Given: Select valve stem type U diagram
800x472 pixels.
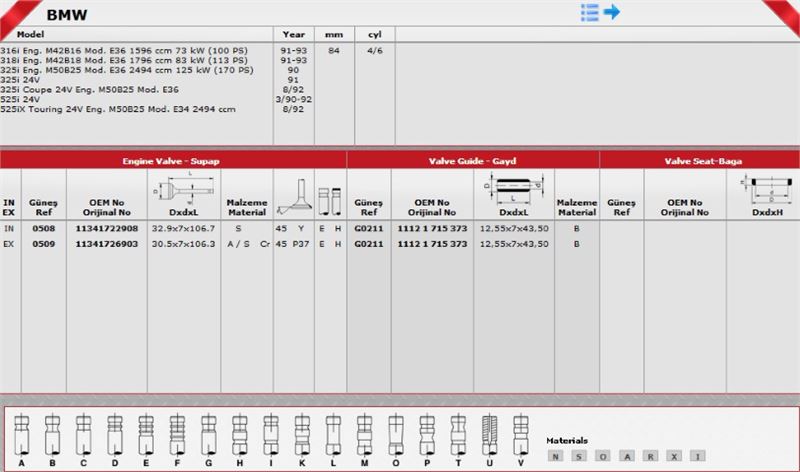Looking at the screenshot, I should pos(489,435).
